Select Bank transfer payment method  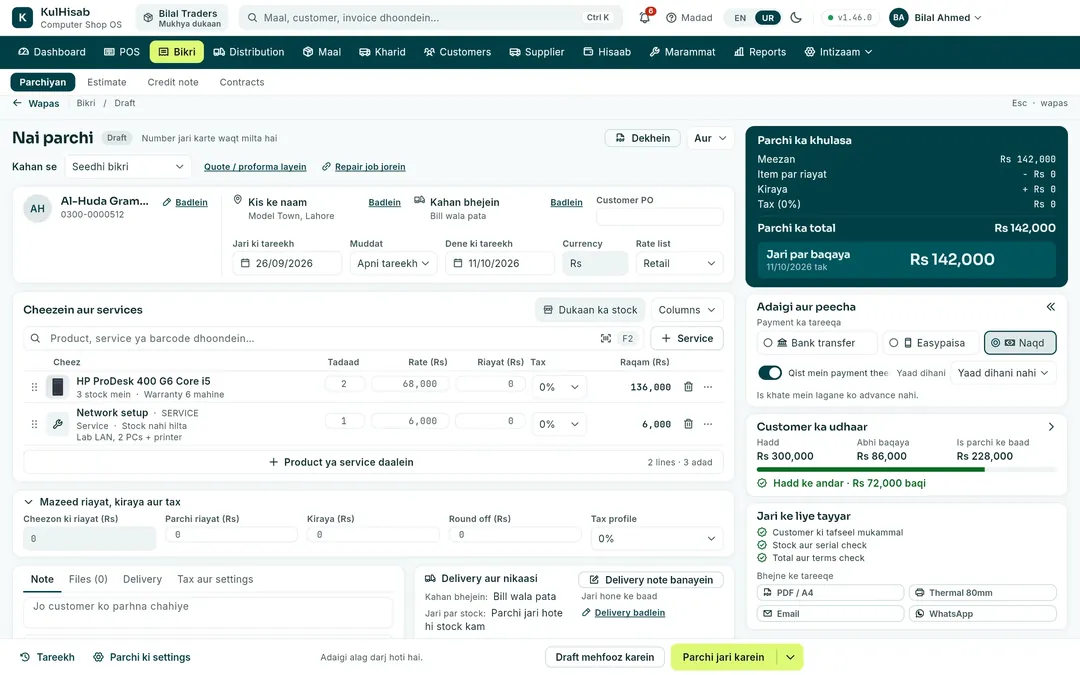point(817,342)
